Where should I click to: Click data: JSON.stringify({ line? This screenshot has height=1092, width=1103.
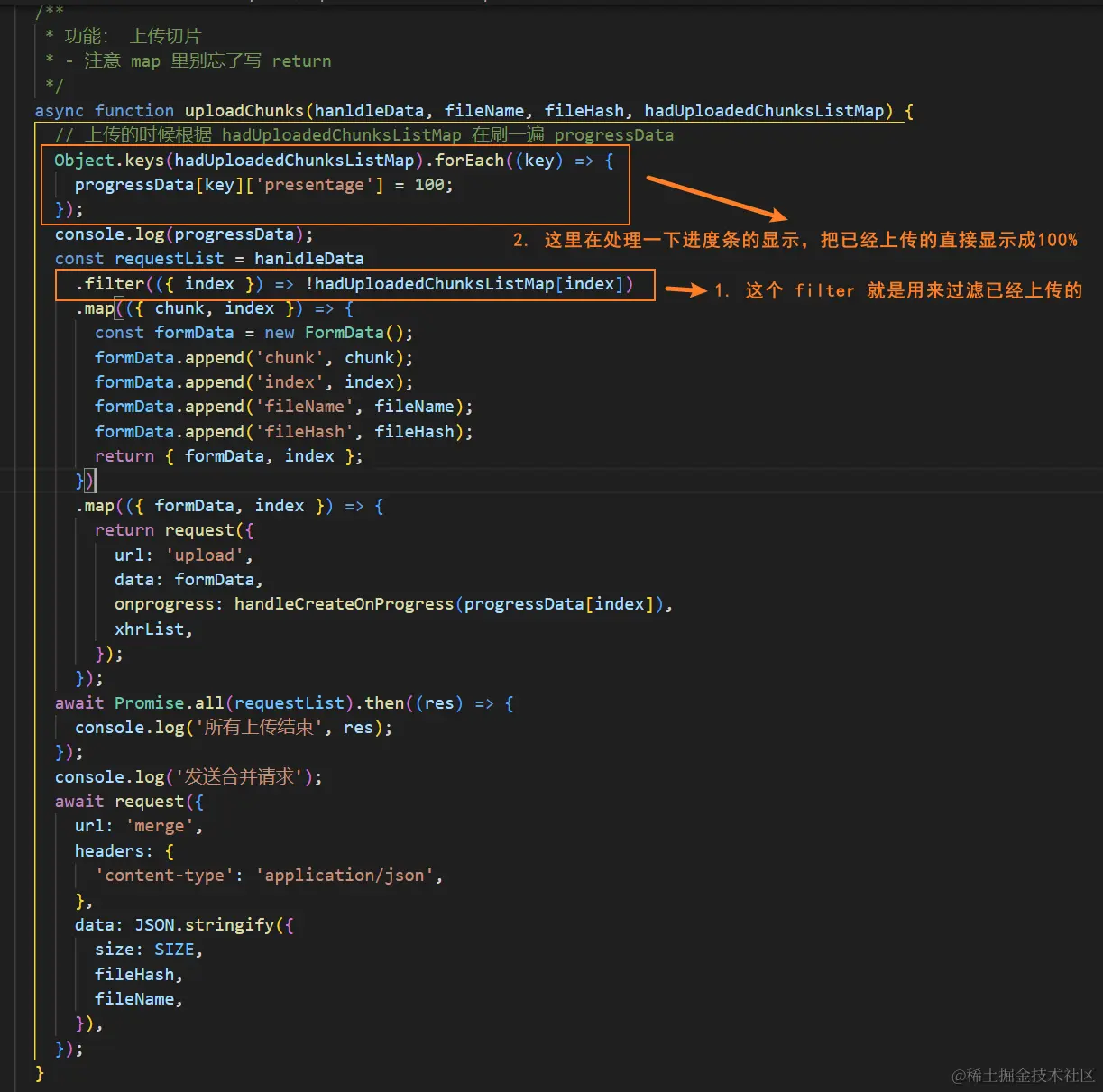184,925
